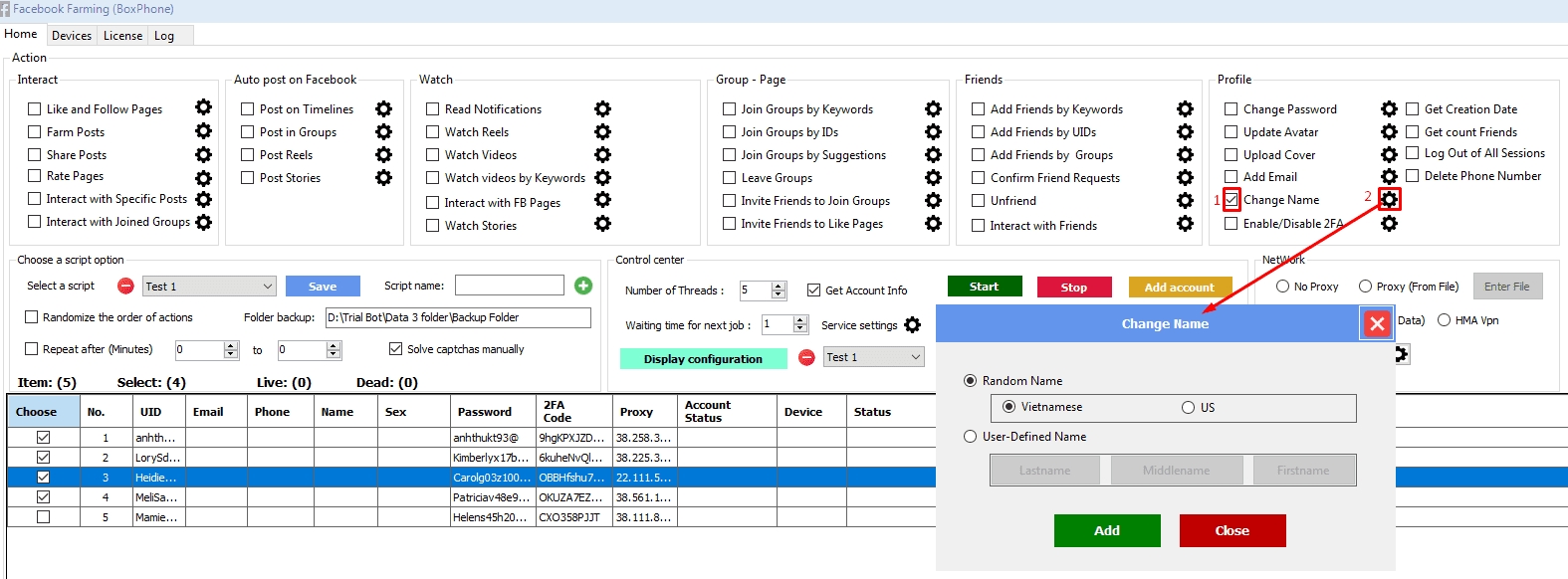Toggle Solve captchas manually checkbox
This screenshot has width=1568, height=579.
(x=395, y=348)
